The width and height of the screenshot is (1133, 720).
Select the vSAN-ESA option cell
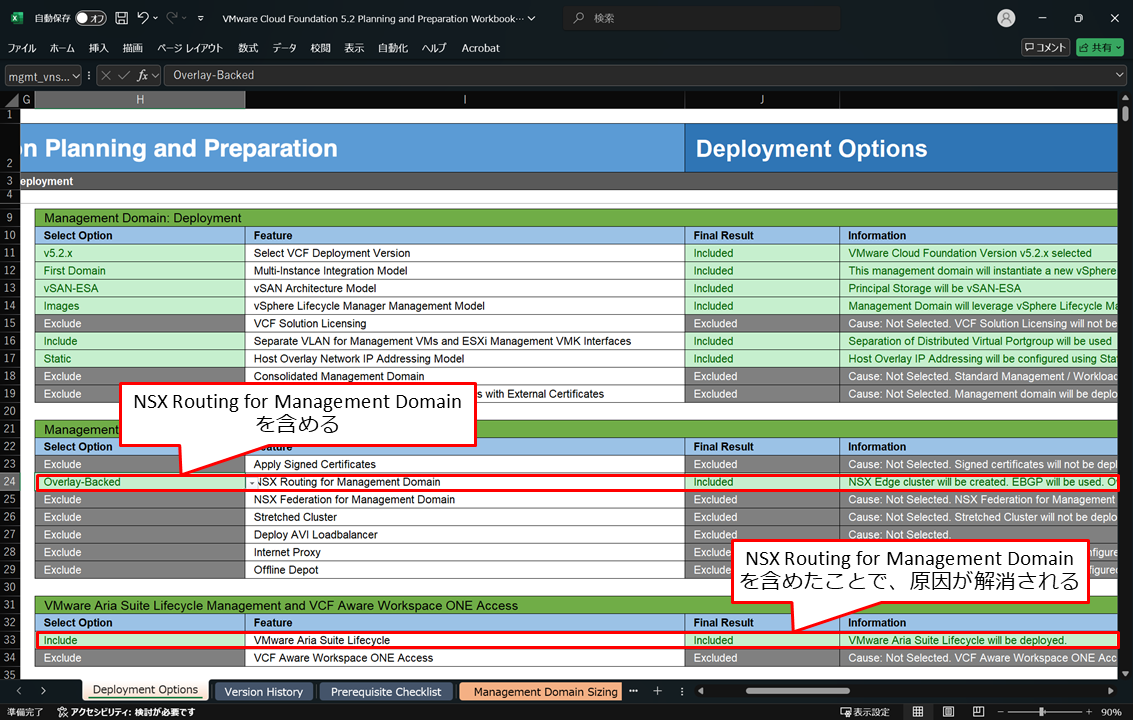[140, 288]
